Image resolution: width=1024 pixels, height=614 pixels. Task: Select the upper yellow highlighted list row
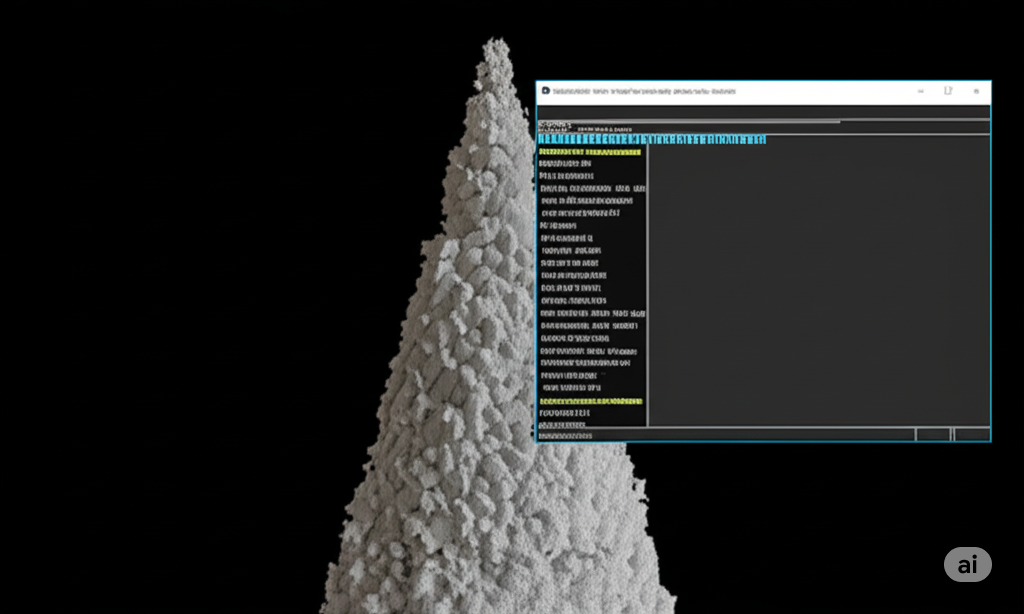(590, 152)
